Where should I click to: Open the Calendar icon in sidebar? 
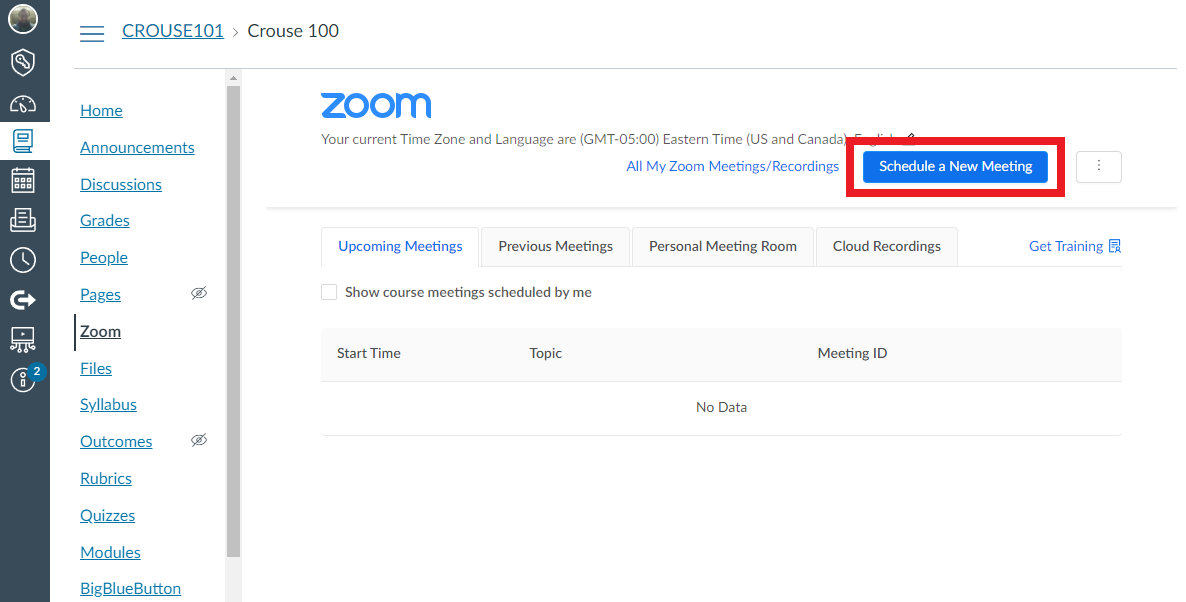(x=23, y=180)
